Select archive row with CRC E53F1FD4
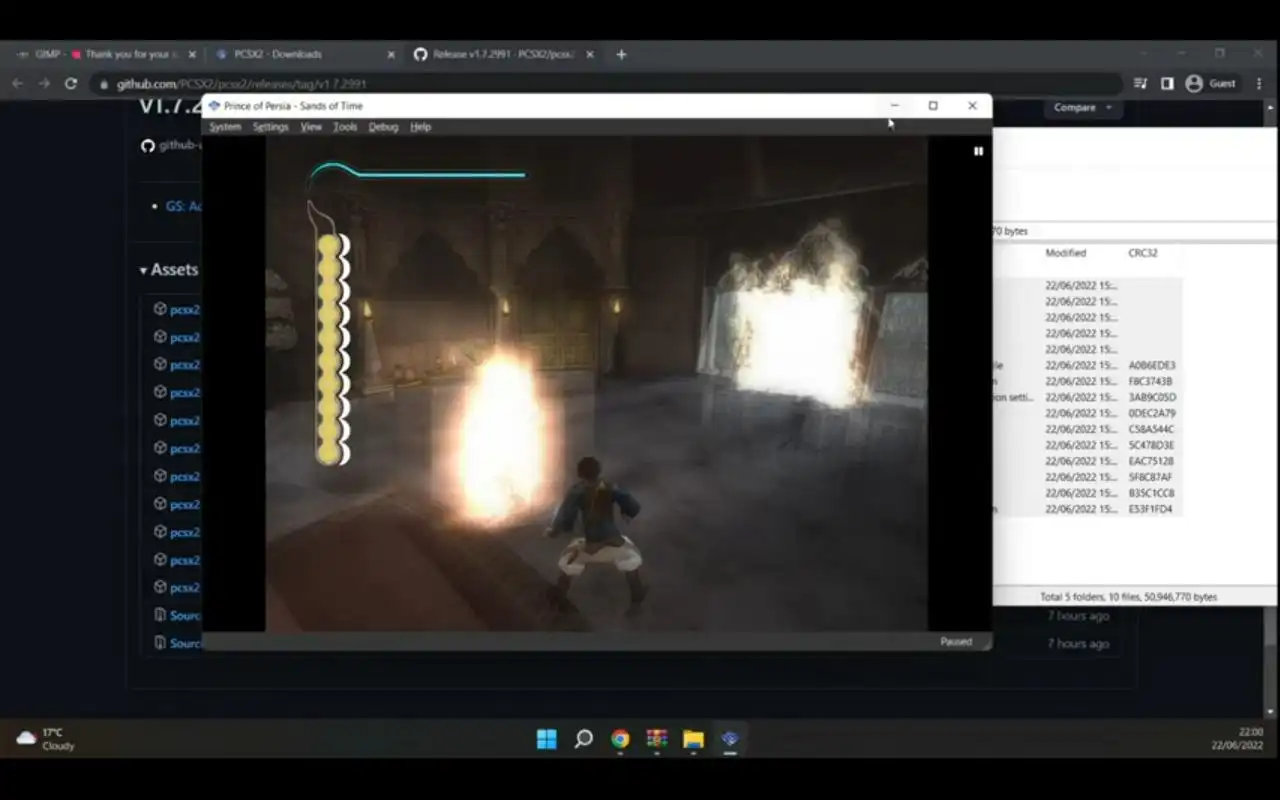The height and width of the screenshot is (800, 1280). (x=1088, y=510)
